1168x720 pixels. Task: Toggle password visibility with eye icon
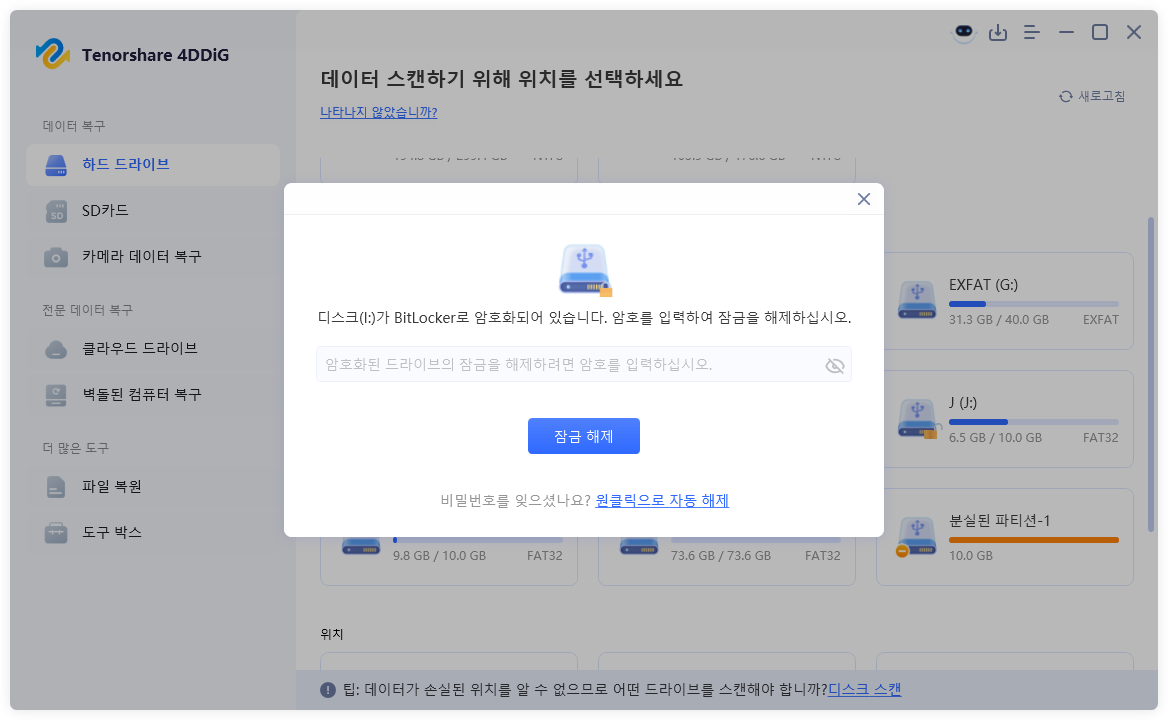pos(835,365)
